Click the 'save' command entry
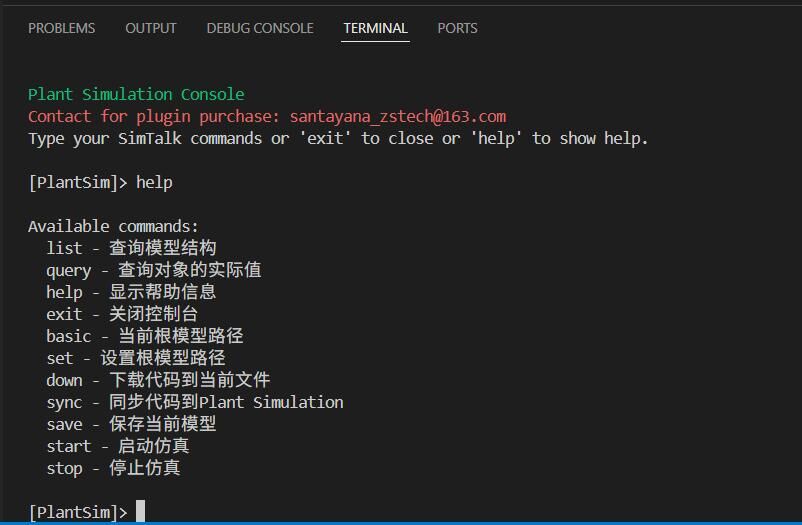The height and width of the screenshot is (525, 802). click(64, 424)
